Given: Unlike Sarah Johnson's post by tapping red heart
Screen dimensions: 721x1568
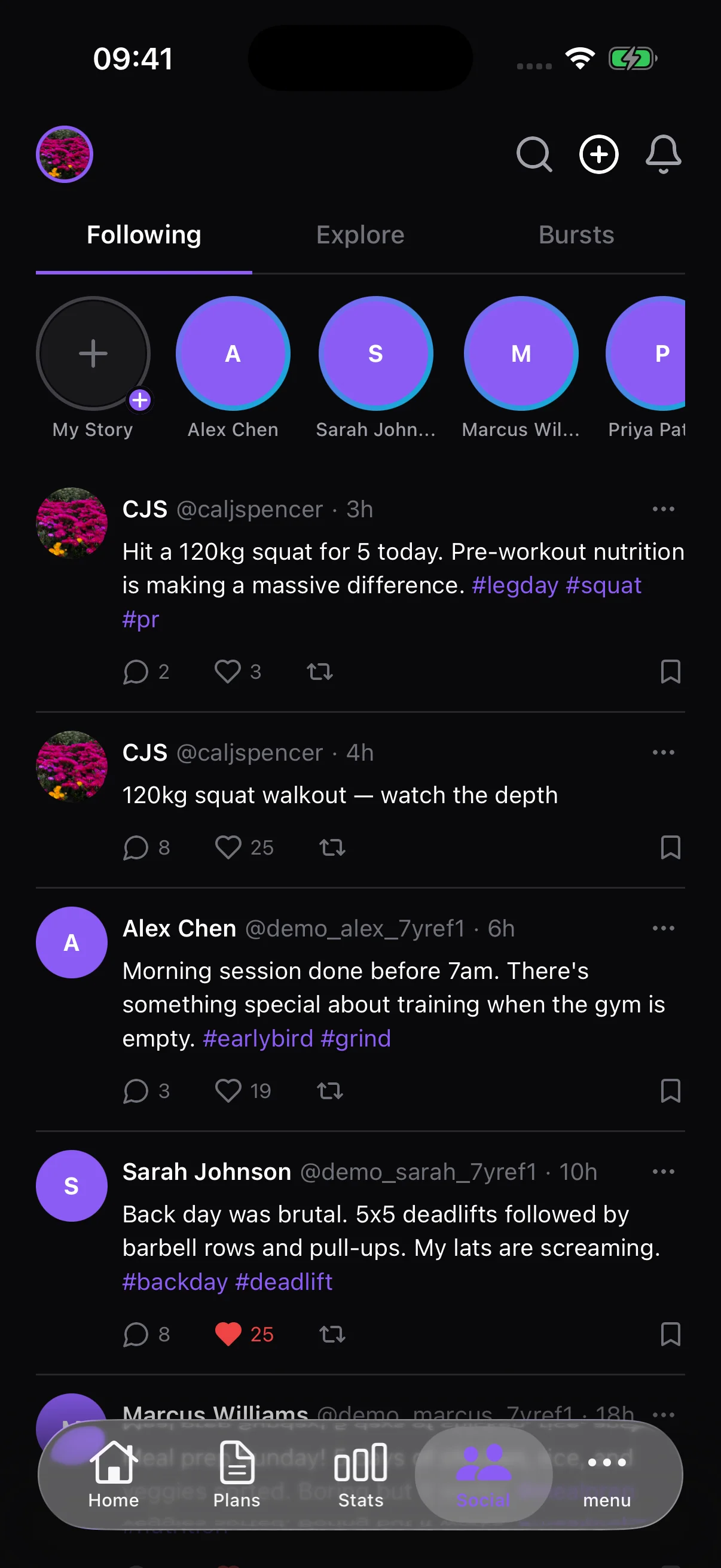Looking at the screenshot, I should pyautogui.click(x=229, y=1334).
